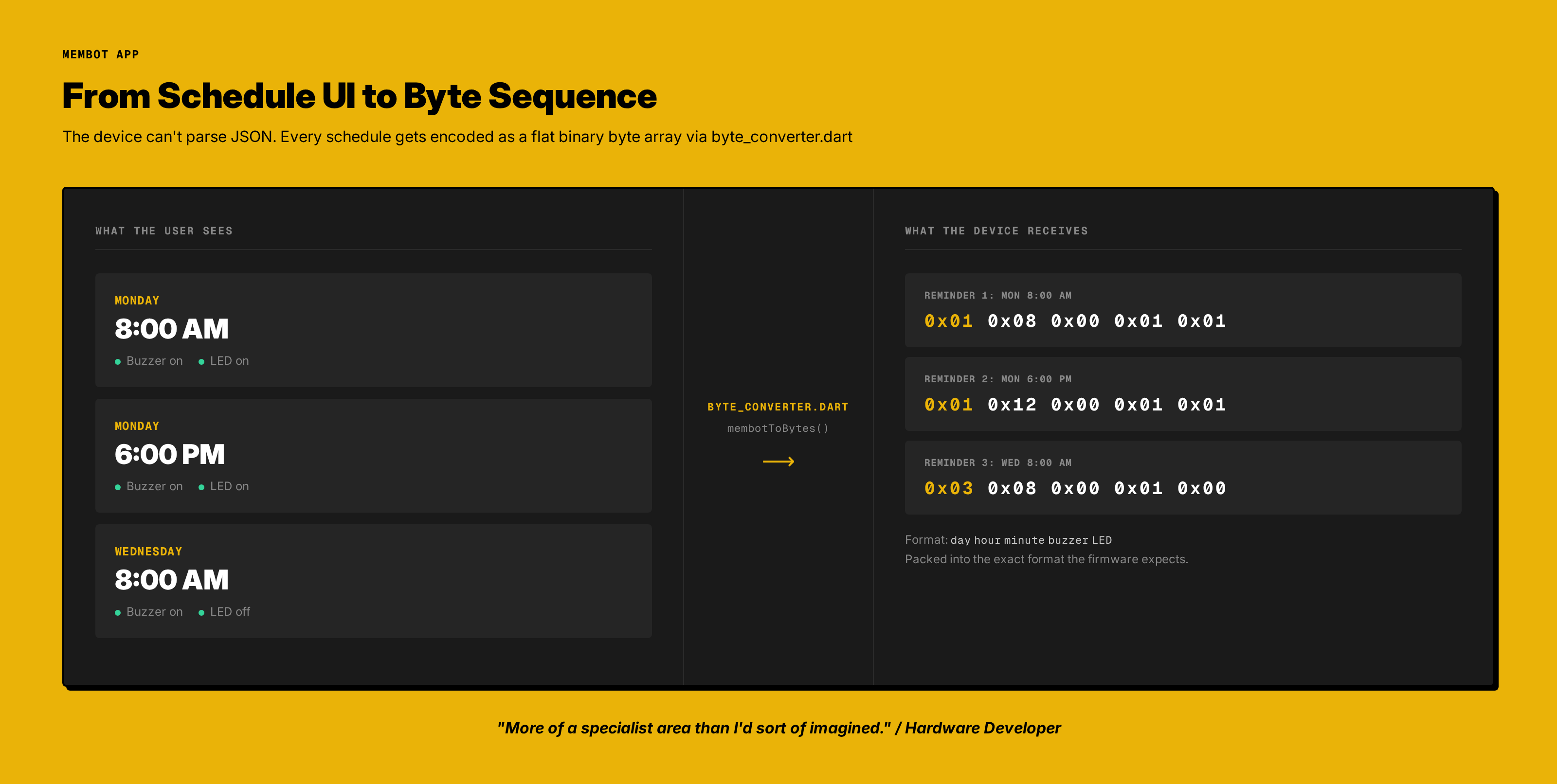The height and width of the screenshot is (784, 1557).
Task: Click the 'From Schedule UI to Byte Sequence' heading
Action: pos(359,96)
